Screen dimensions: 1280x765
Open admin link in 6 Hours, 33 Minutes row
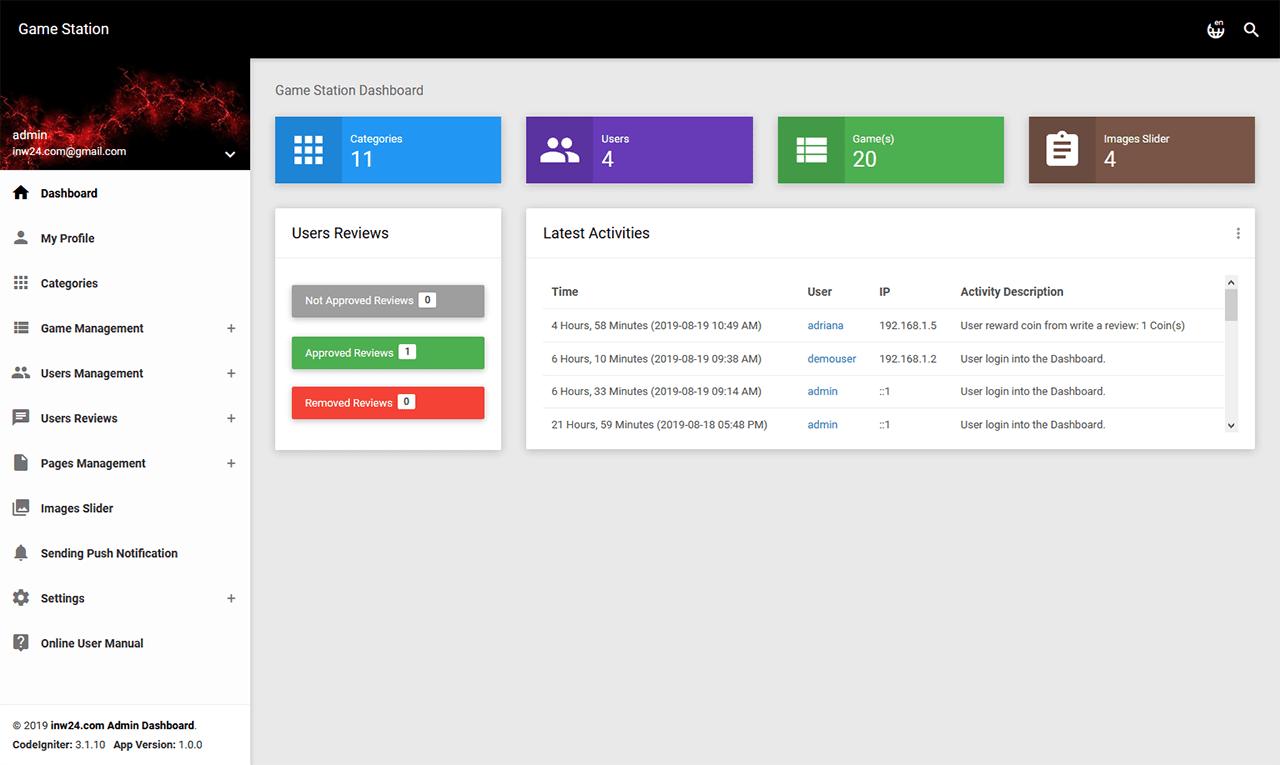click(x=823, y=391)
